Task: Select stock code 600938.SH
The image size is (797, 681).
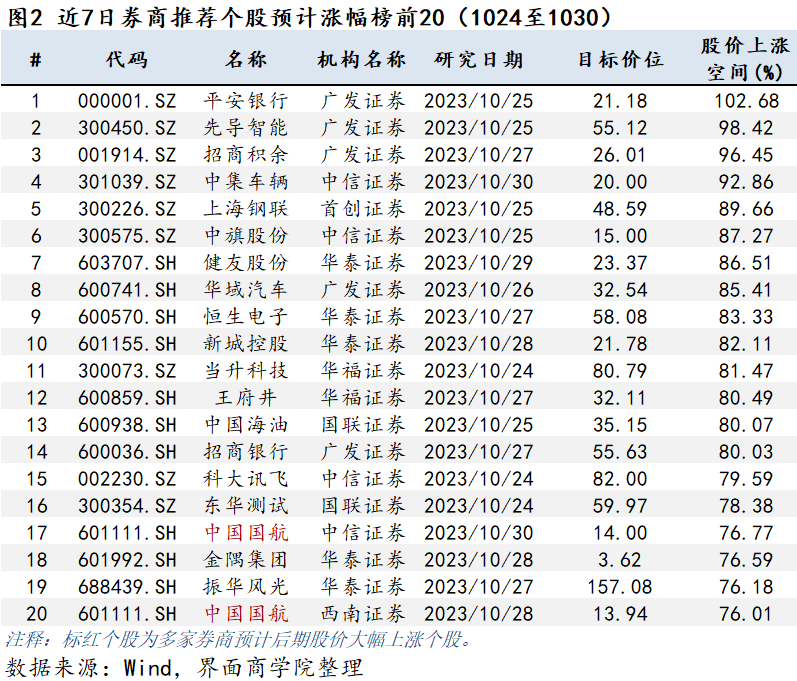Action: click(127, 424)
